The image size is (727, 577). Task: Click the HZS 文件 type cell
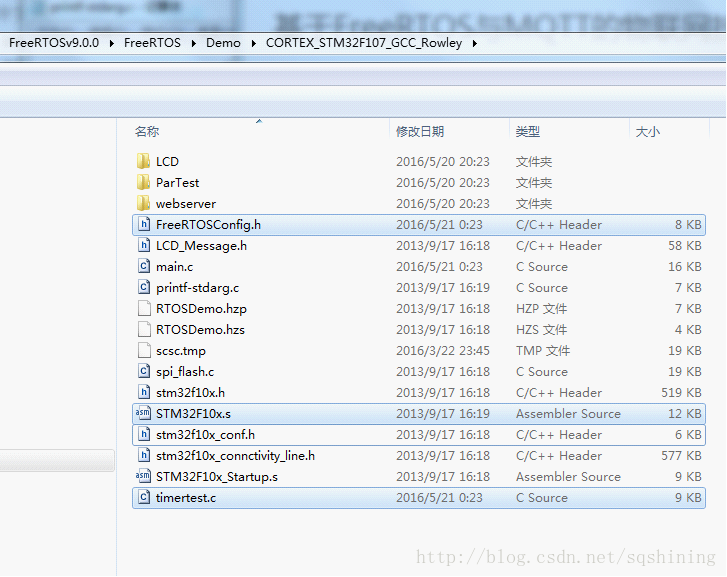point(542,329)
